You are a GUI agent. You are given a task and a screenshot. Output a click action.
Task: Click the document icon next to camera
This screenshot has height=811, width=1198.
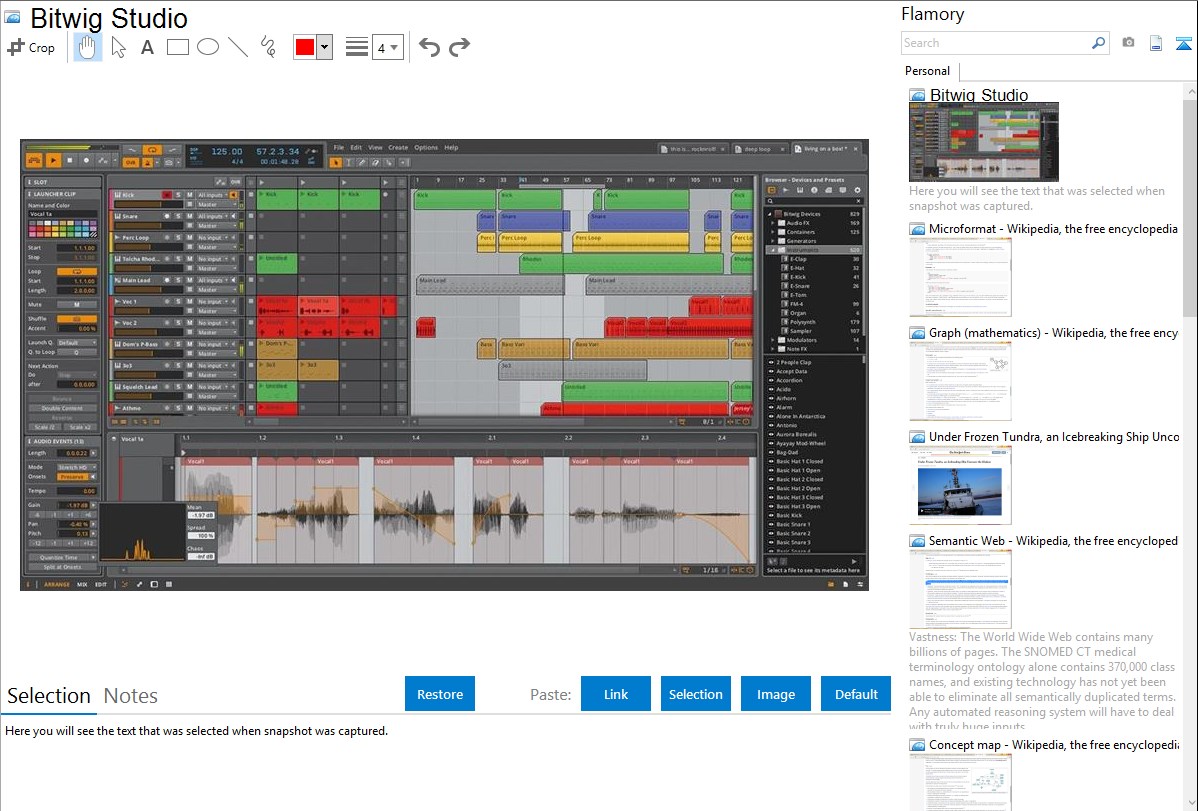tap(1156, 43)
